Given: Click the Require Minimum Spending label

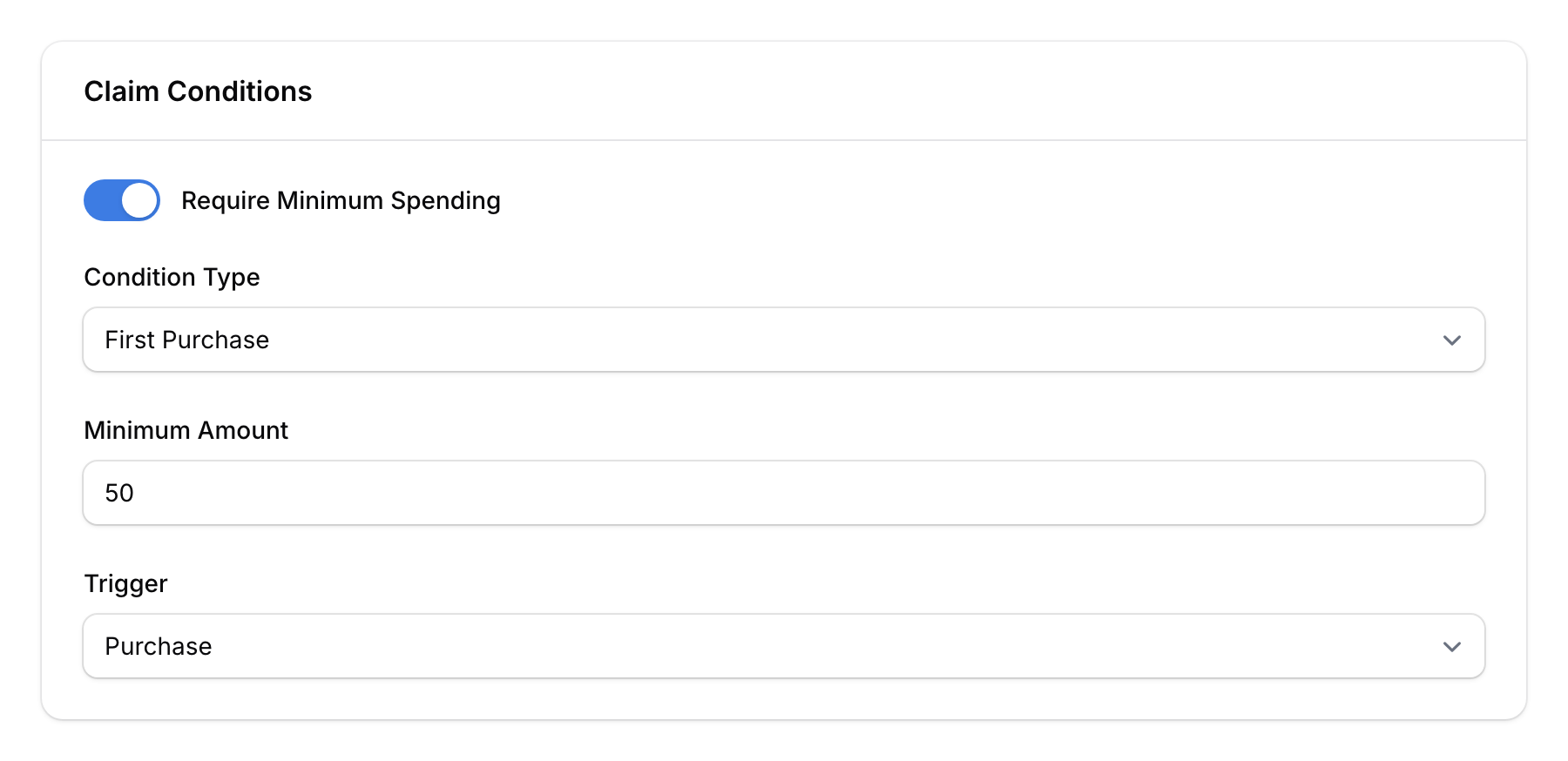Looking at the screenshot, I should tap(341, 200).
